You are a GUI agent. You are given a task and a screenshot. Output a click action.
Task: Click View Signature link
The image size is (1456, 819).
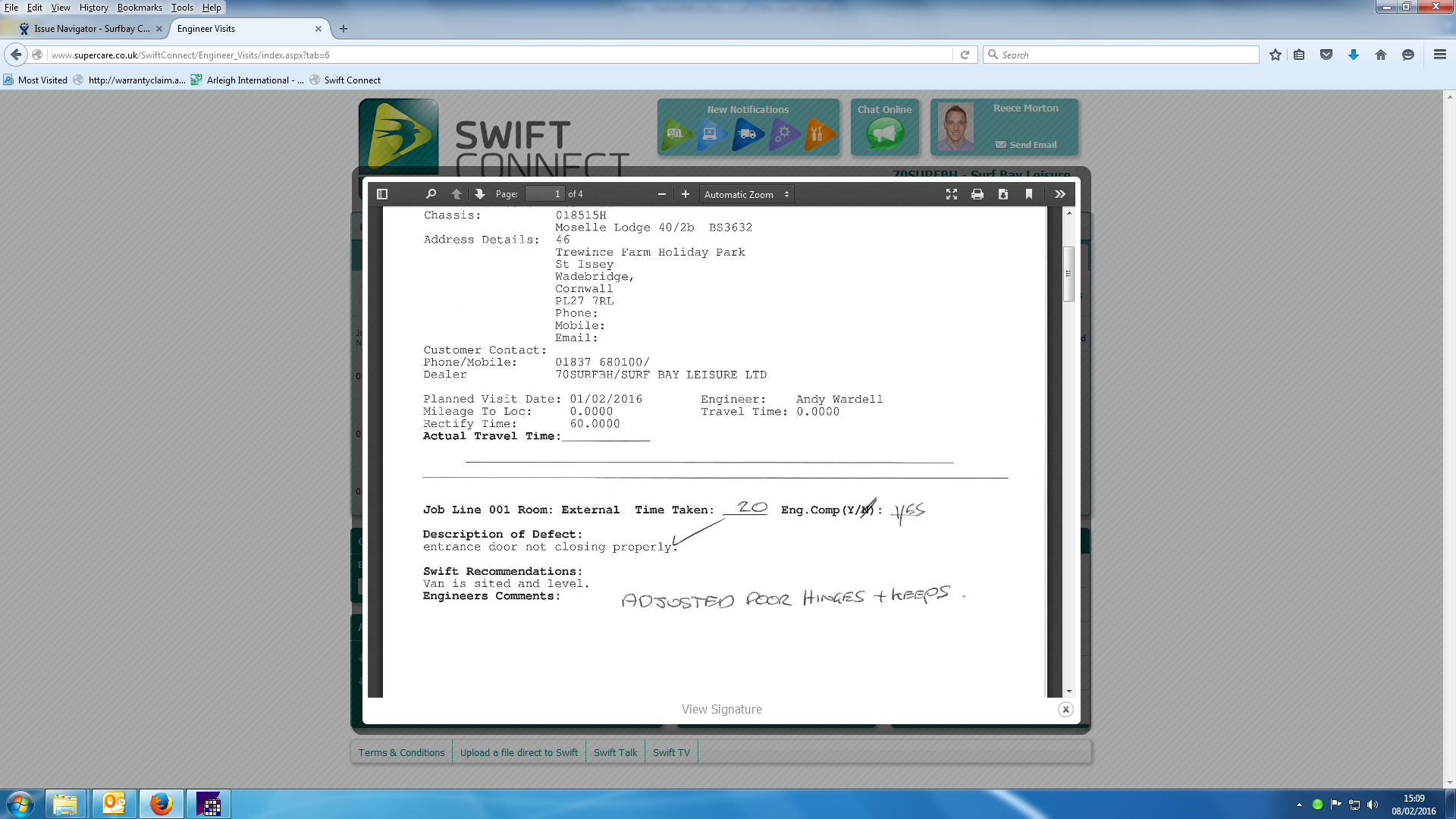(x=721, y=709)
